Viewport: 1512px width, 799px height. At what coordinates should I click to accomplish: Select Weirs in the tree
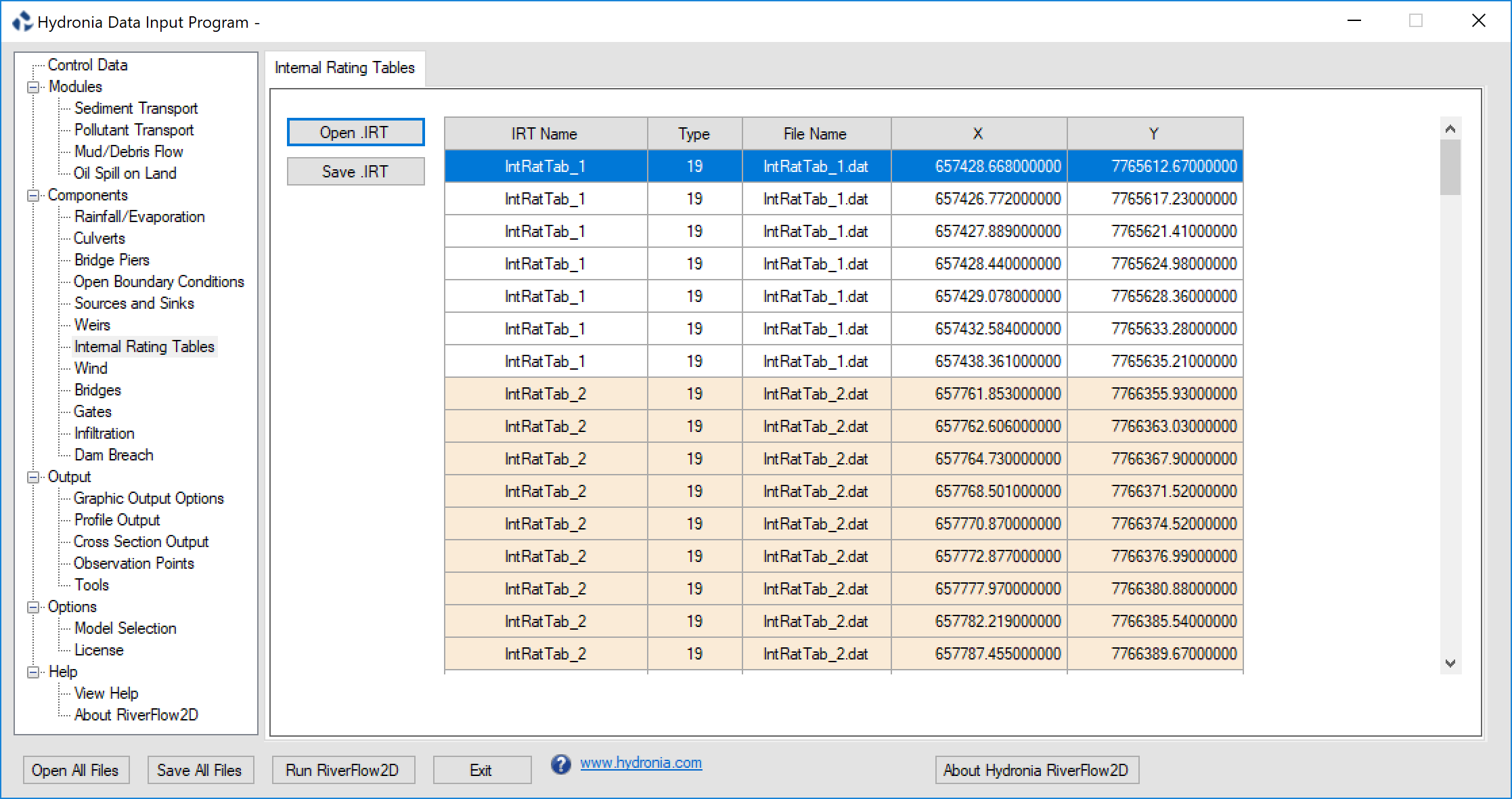tap(92, 325)
